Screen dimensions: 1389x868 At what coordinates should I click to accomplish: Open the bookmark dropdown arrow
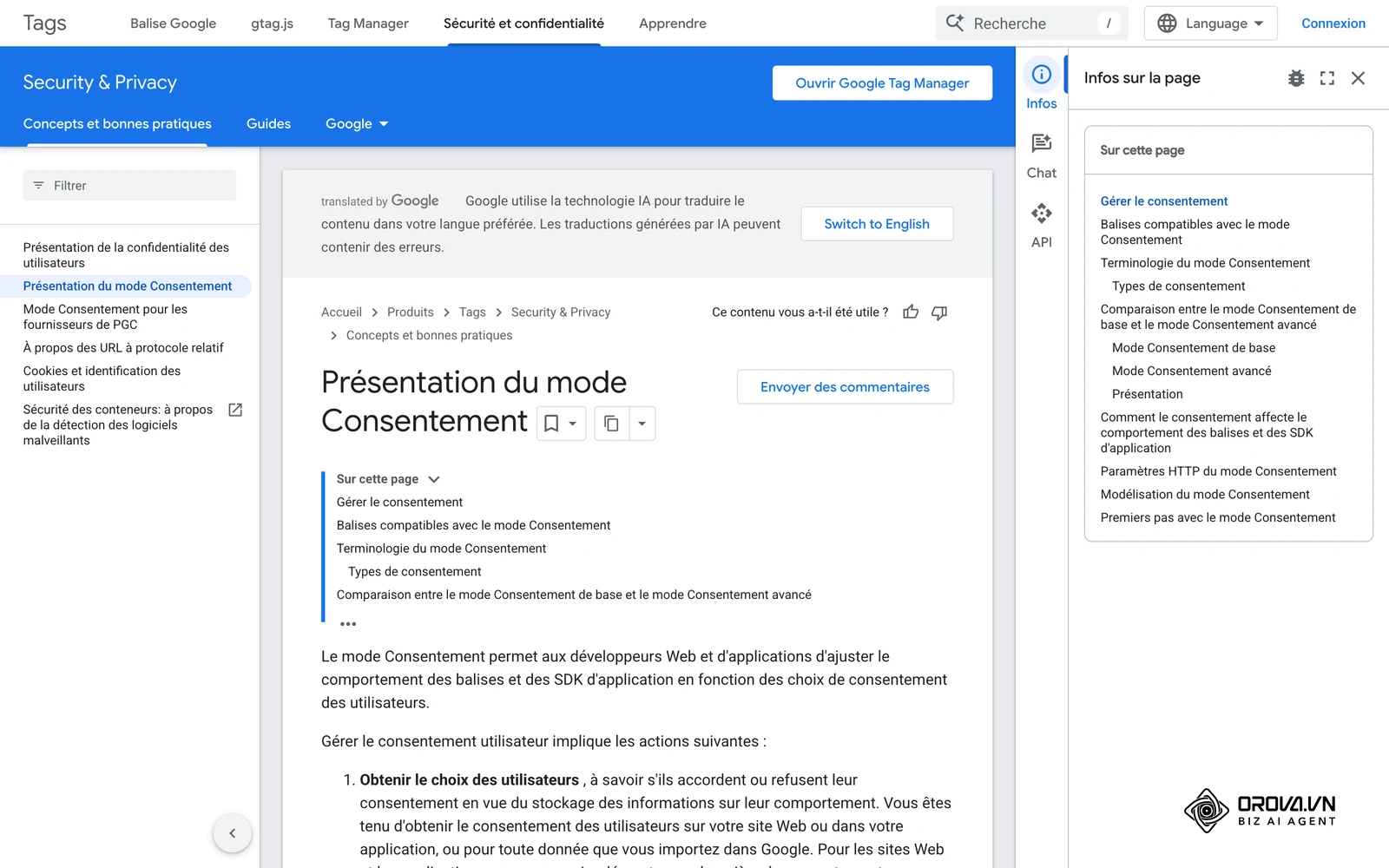pyautogui.click(x=573, y=424)
